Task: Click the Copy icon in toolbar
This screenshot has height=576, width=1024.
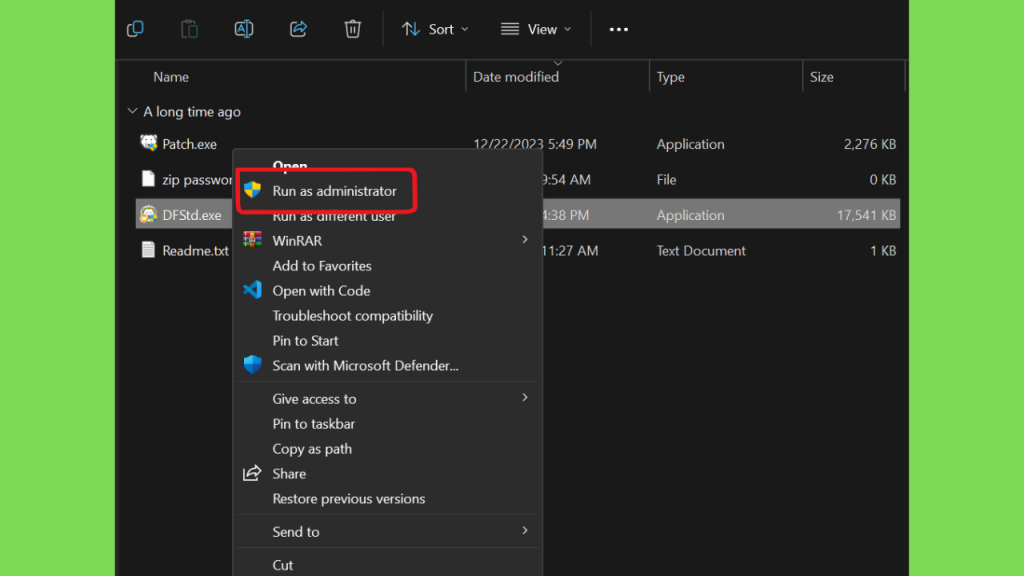Action: coord(135,29)
